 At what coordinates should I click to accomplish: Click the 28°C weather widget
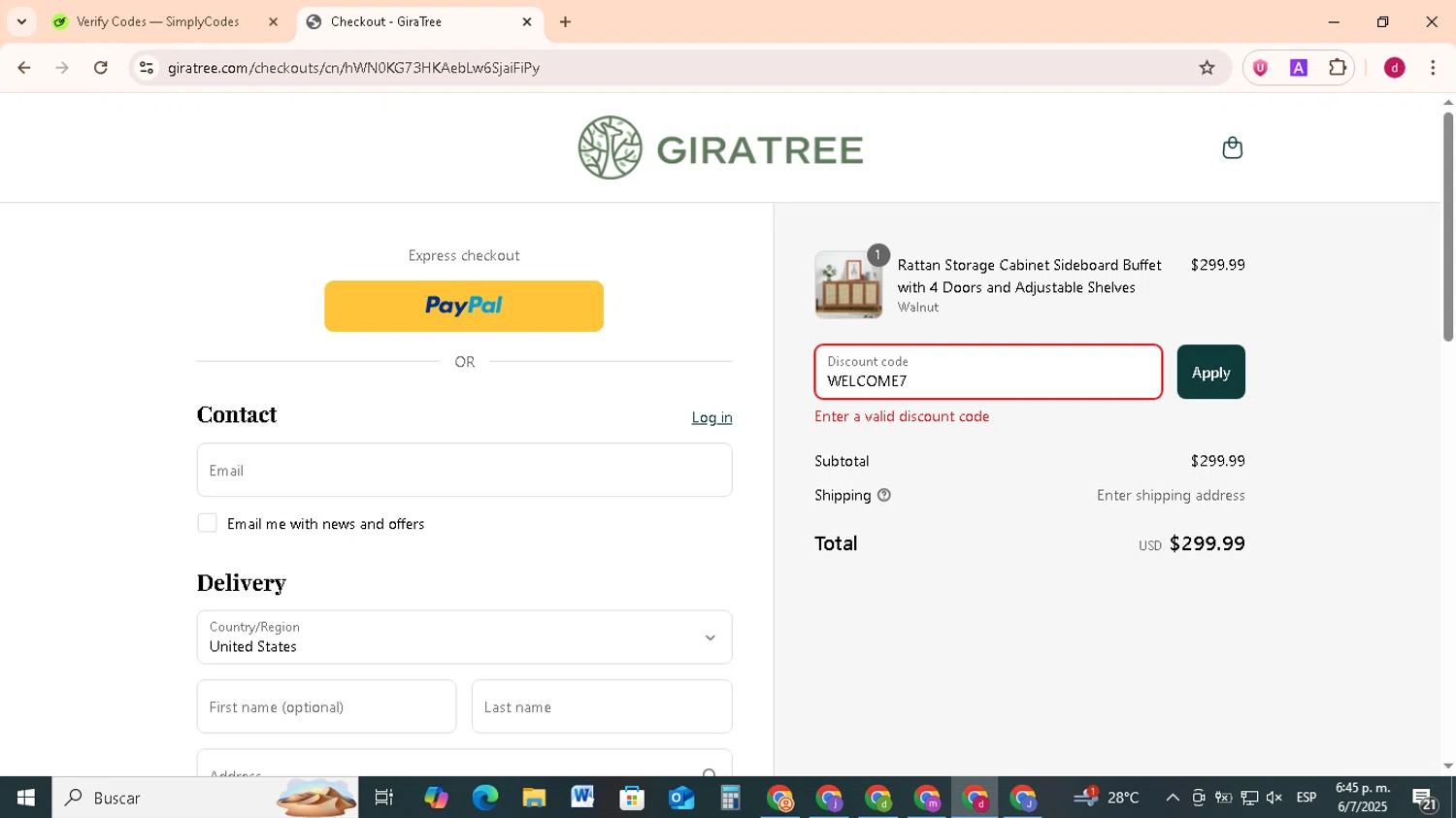1107,798
